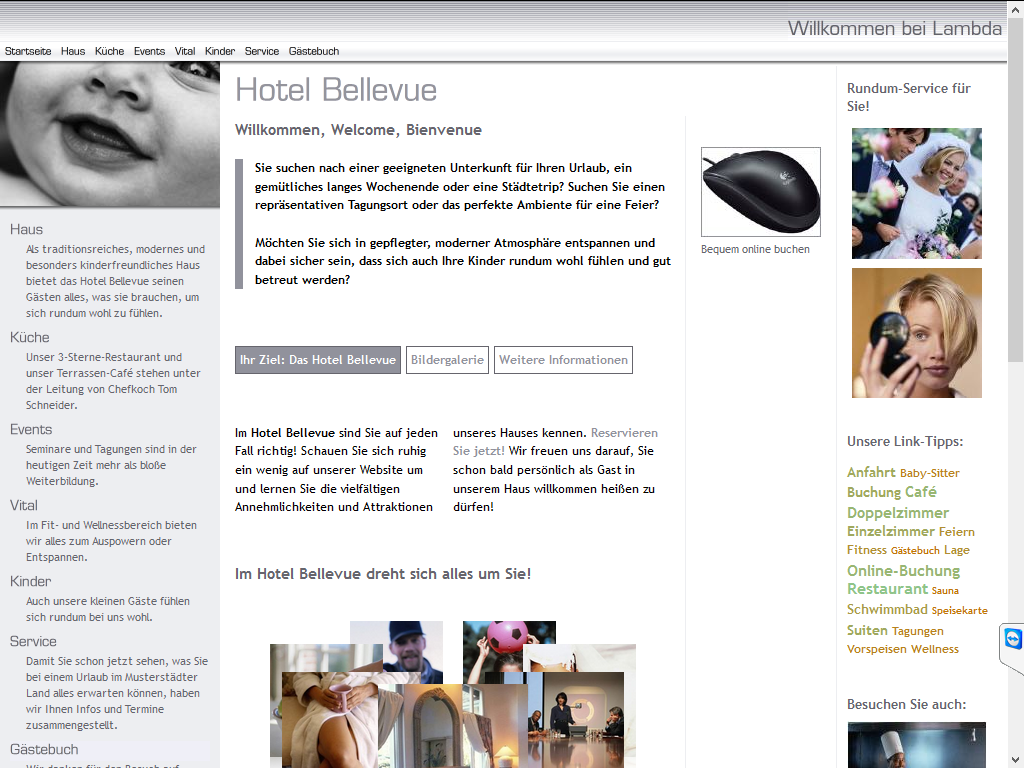Click the 'Unsere Link-Tipps:' heading

(905, 441)
